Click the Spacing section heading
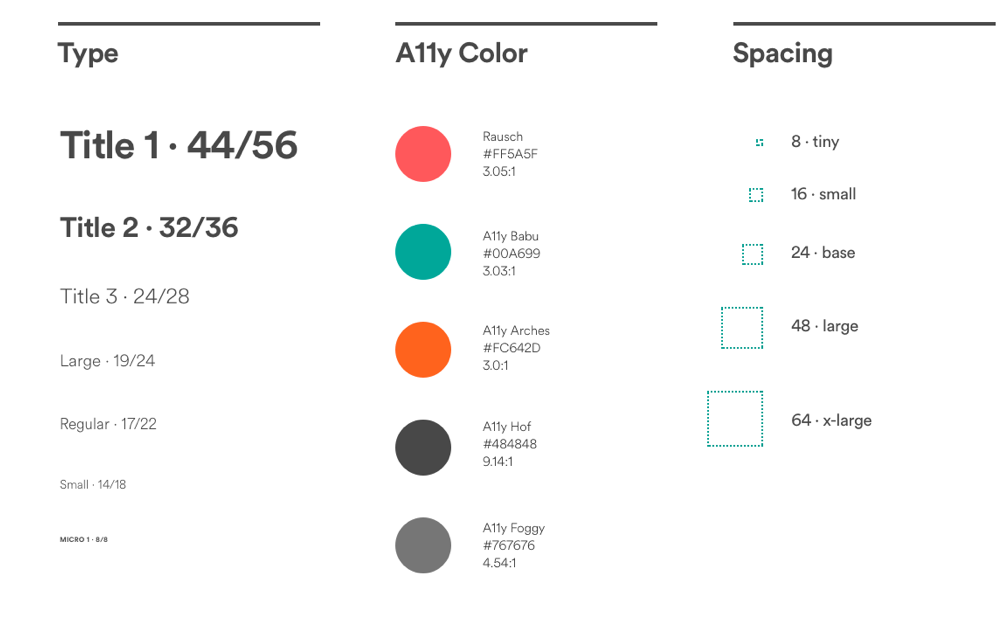Image resolution: width=999 pixels, height=618 pixels. point(783,54)
